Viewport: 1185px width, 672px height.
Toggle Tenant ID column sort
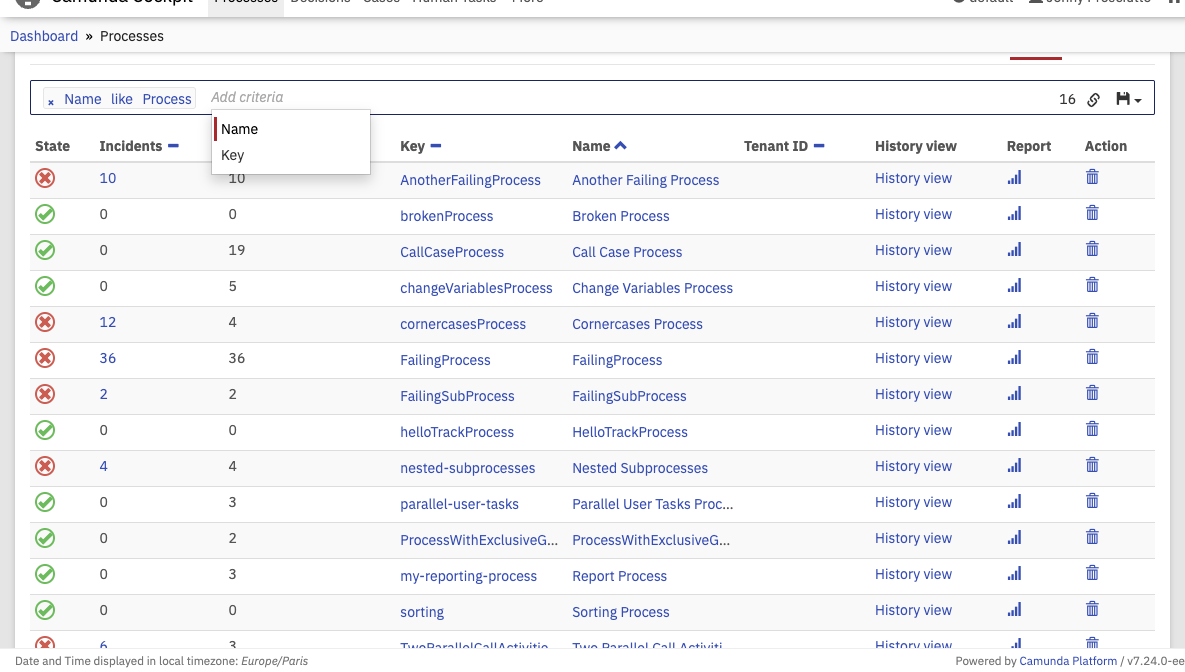pos(819,146)
